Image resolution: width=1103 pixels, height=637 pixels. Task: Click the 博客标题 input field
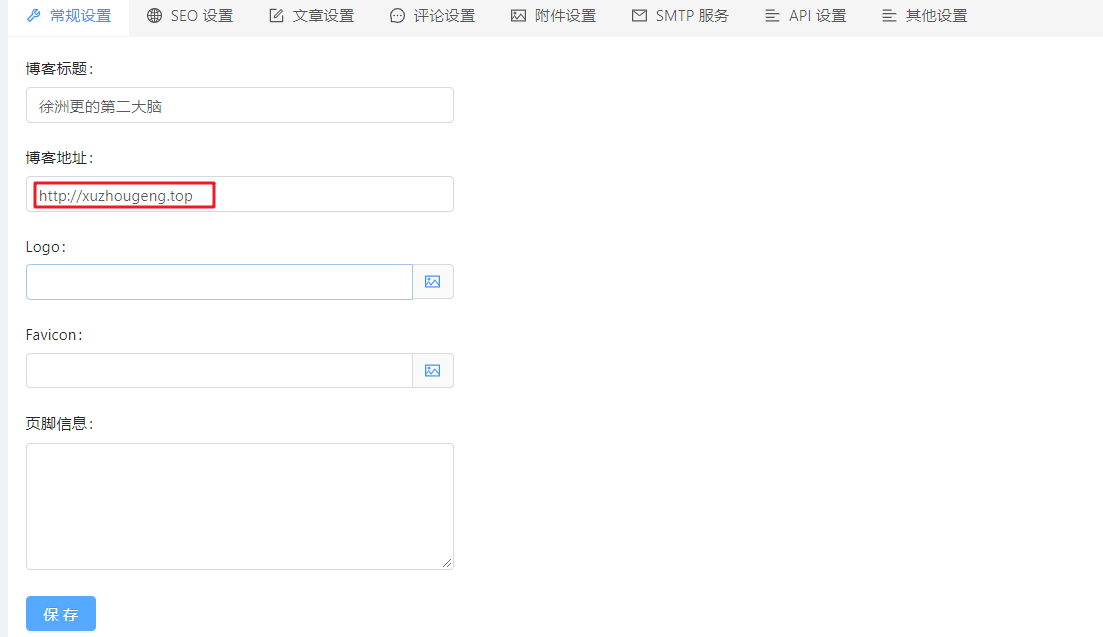pyautogui.click(x=240, y=105)
